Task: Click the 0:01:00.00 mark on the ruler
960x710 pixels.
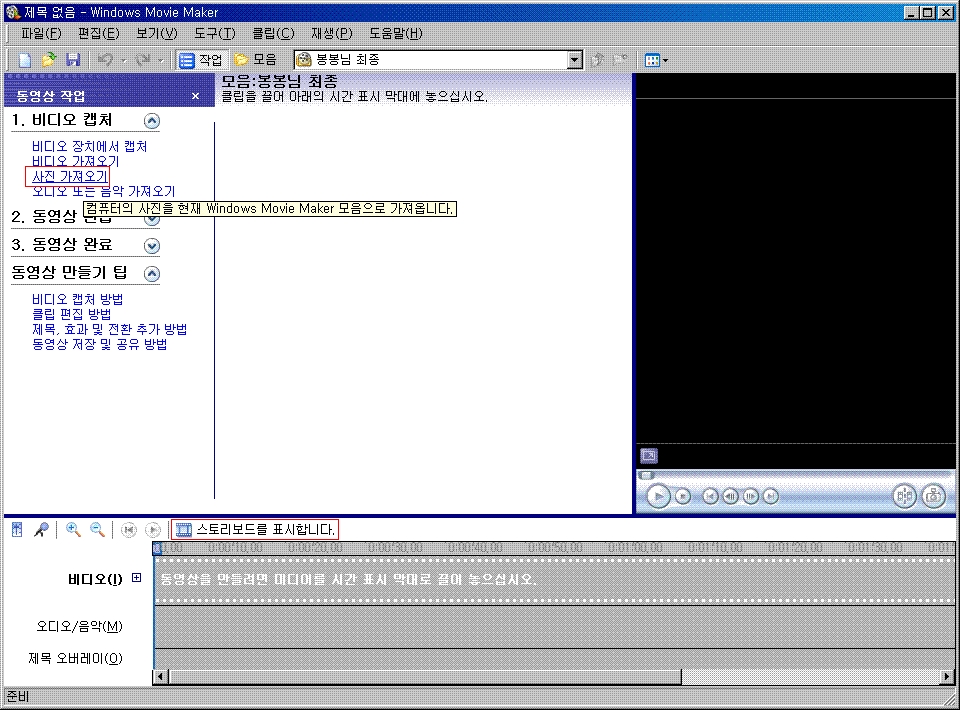Action: pyautogui.click(x=635, y=548)
